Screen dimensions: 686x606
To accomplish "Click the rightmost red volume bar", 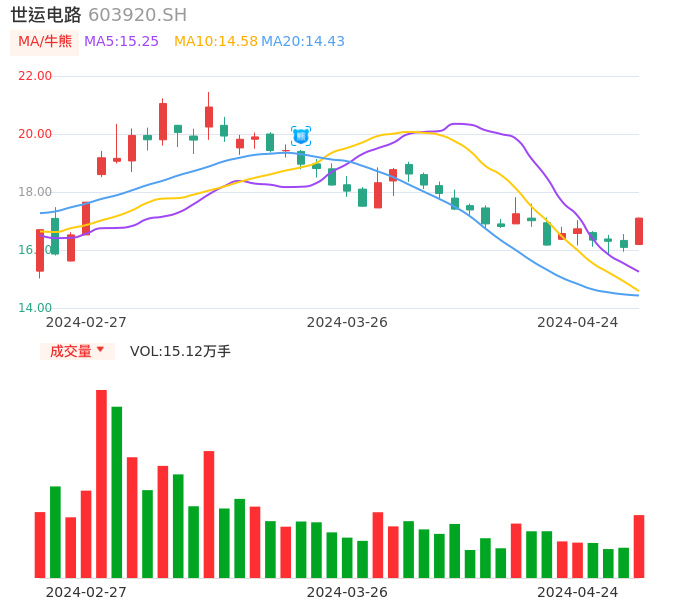I will 638,546.
